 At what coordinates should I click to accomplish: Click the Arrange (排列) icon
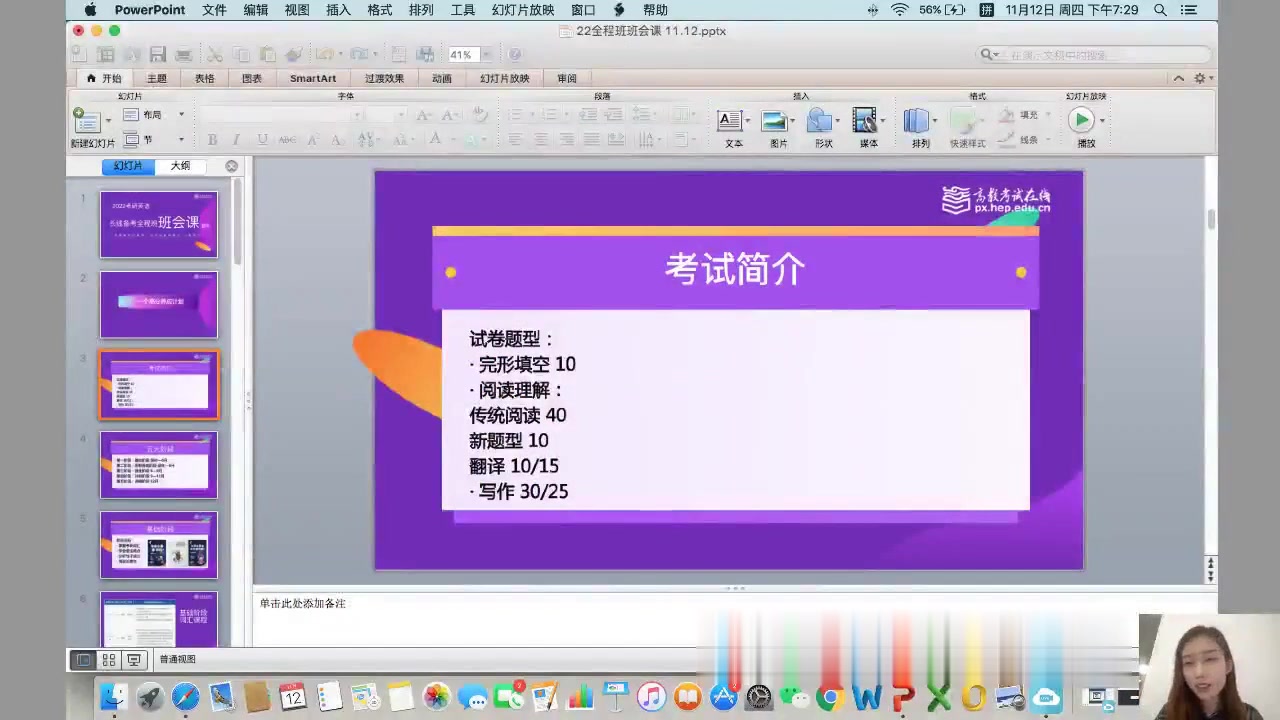[x=915, y=121]
